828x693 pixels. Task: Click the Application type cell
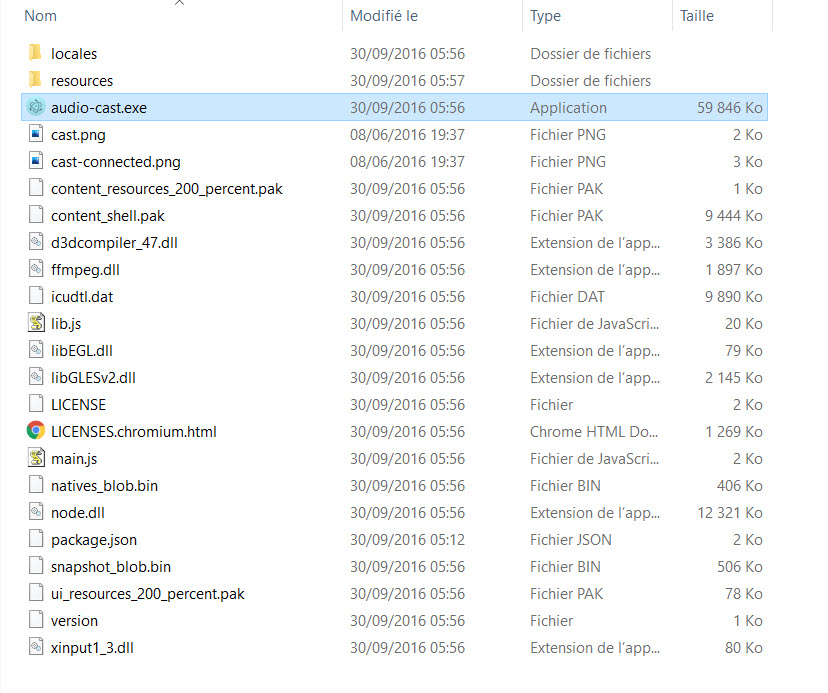coord(568,108)
